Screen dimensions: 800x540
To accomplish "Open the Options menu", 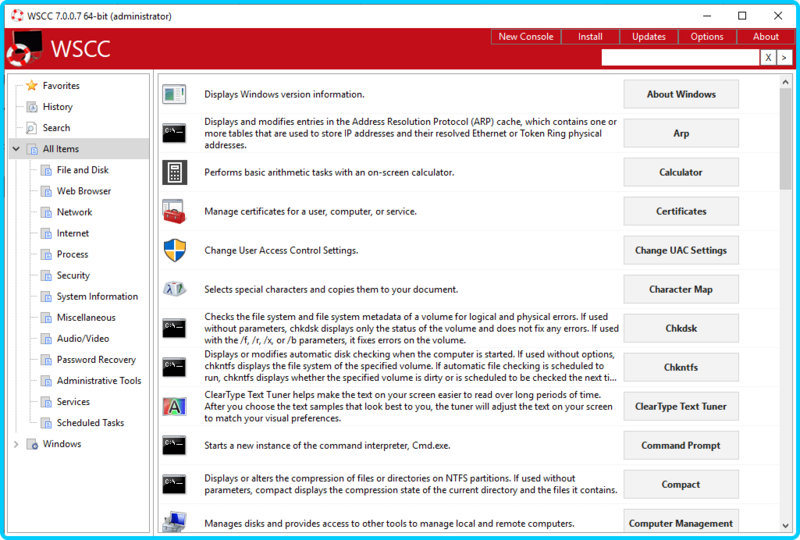I will (x=707, y=37).
